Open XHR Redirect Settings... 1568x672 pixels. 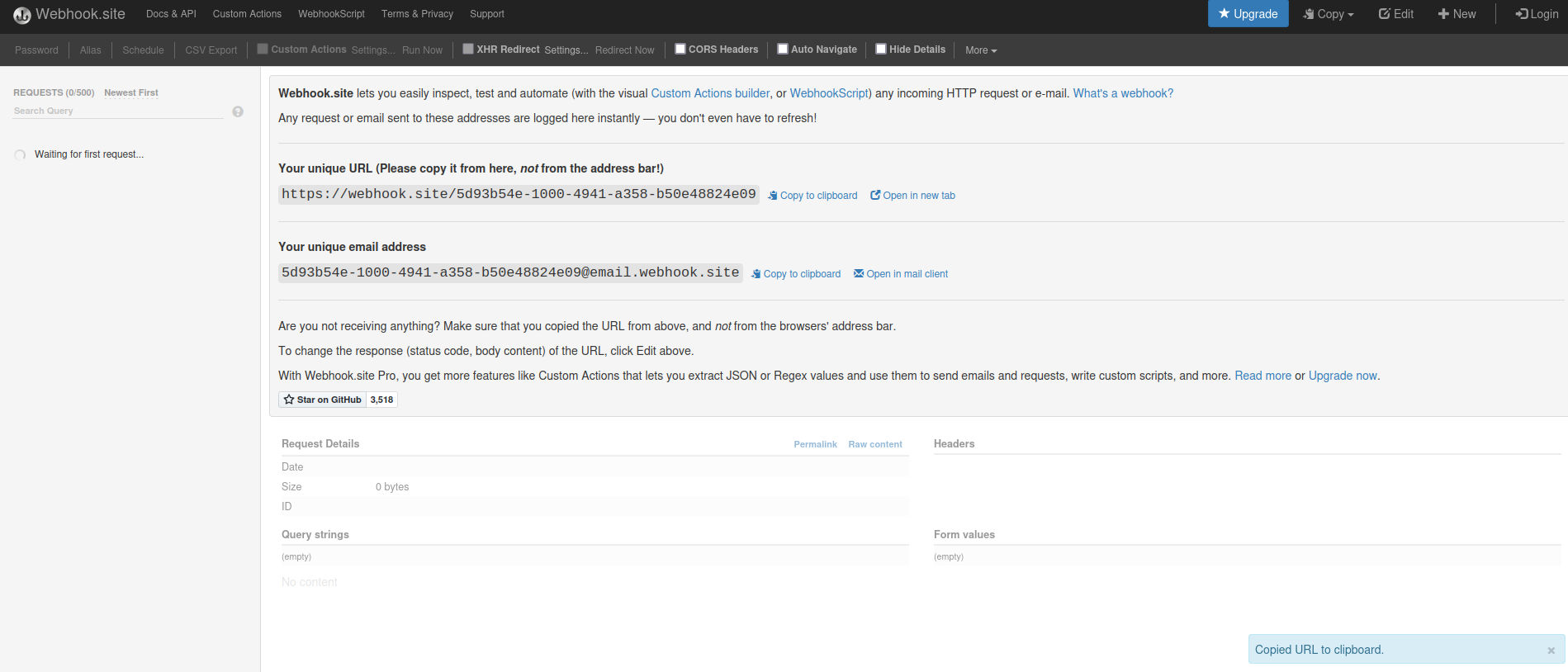pyautogui.click(x=566, y=50)
